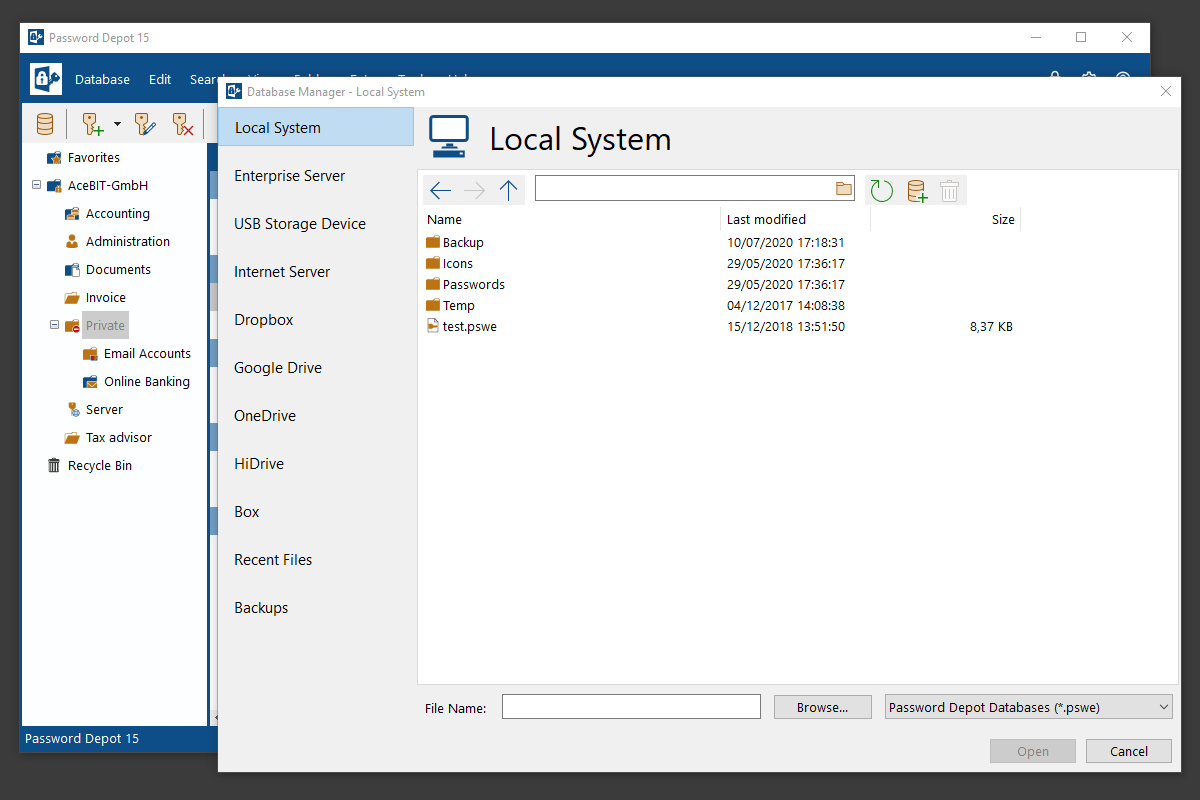Open the add password dropdown arrow
The image size is (1200, 800).
tap(117, 124)
